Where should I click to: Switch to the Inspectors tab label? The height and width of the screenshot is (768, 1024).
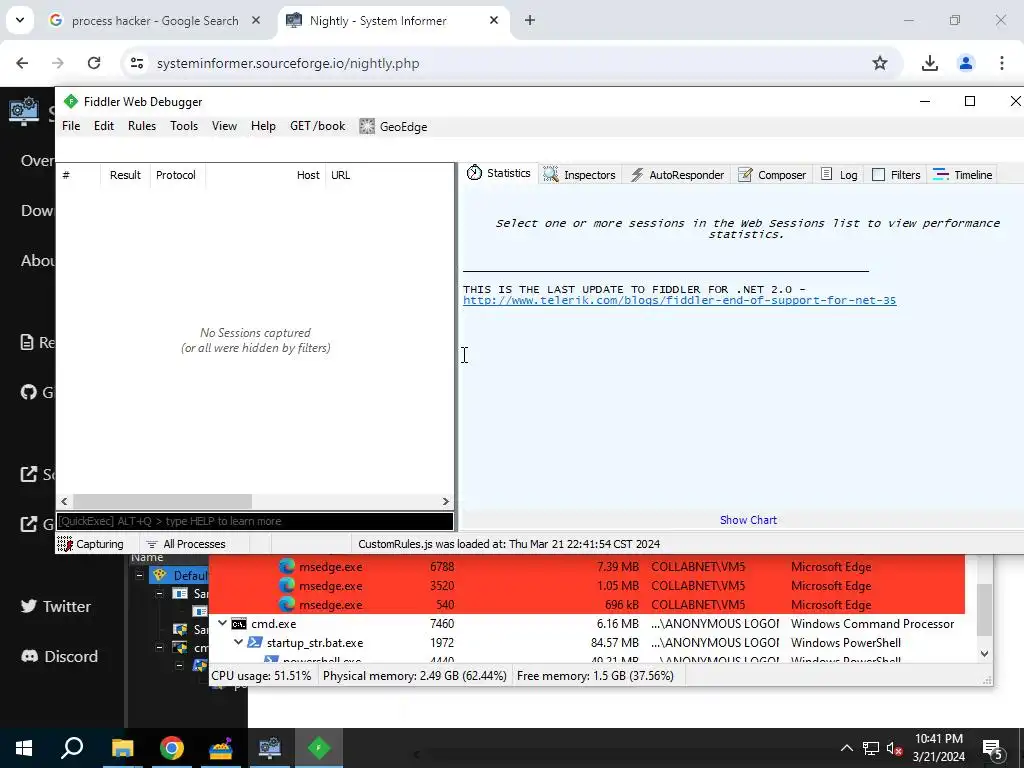pos(590,175)
